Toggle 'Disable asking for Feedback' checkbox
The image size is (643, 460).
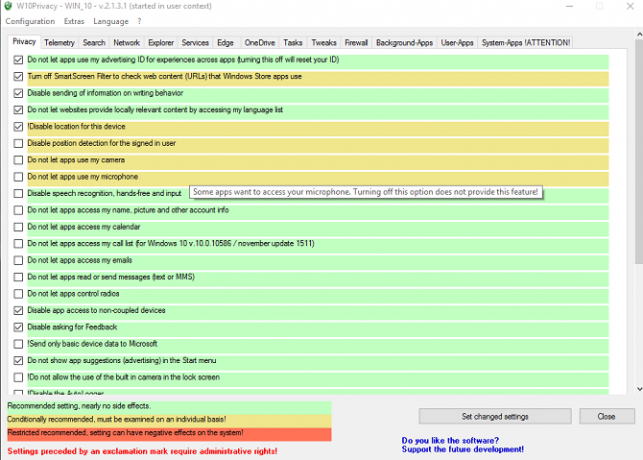pos(18,327)
